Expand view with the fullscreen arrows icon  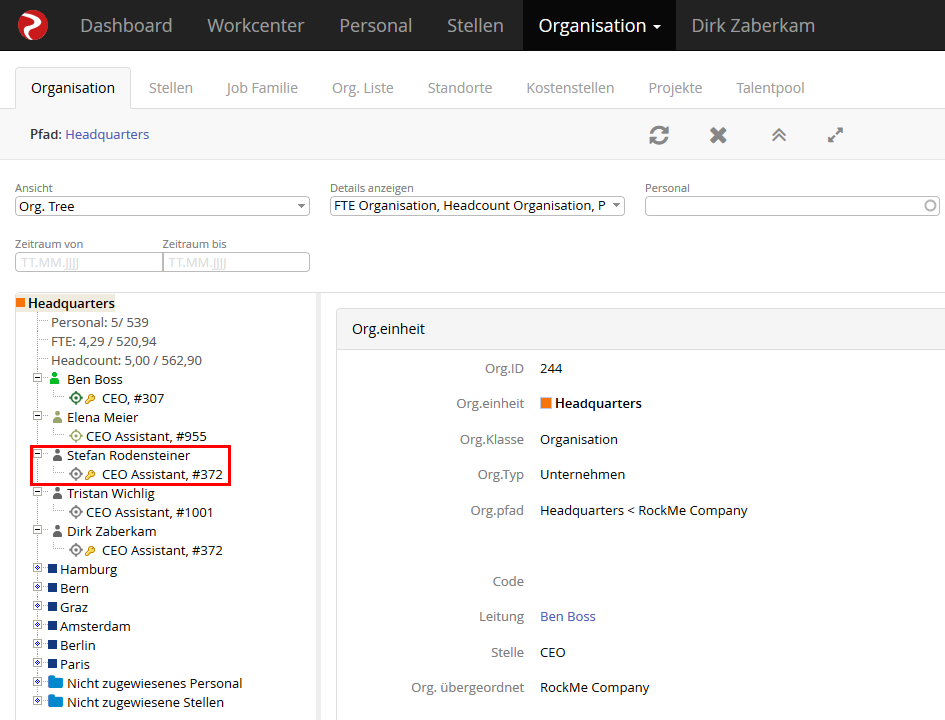tap(835, 135)
